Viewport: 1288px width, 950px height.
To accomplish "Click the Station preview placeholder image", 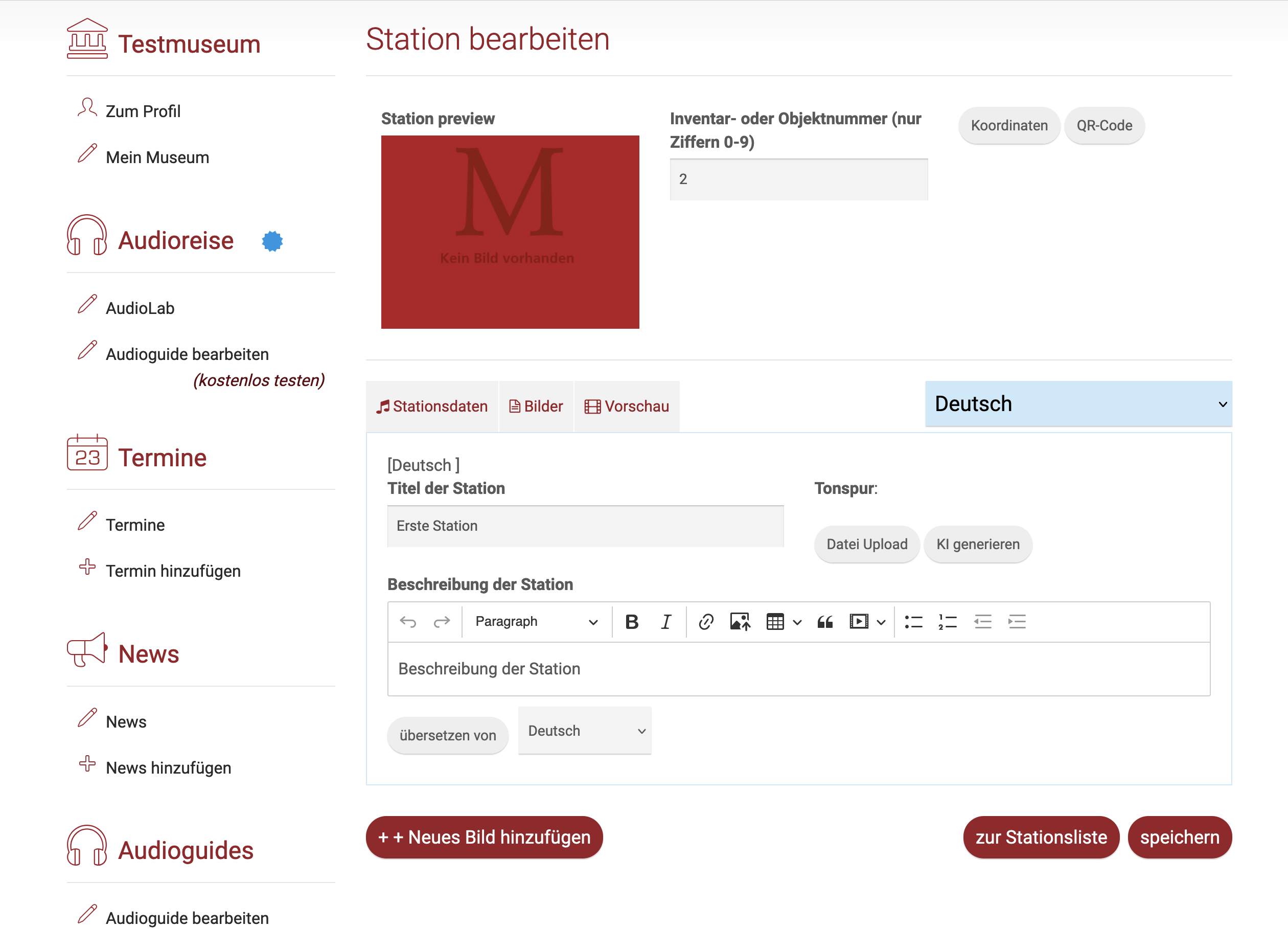I will 510,232.
